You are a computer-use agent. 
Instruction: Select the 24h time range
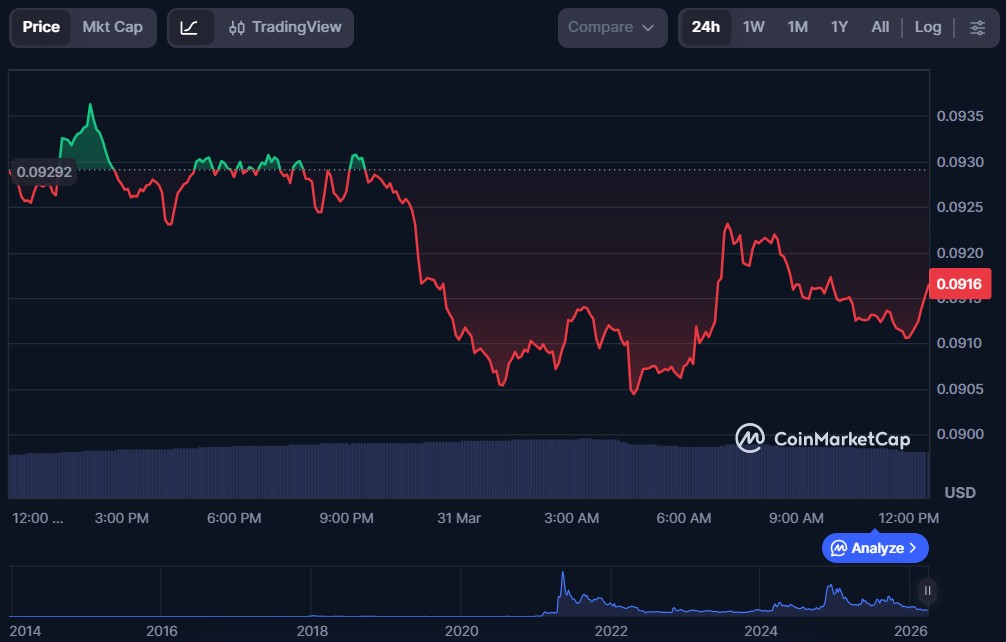tap(705, 27)
